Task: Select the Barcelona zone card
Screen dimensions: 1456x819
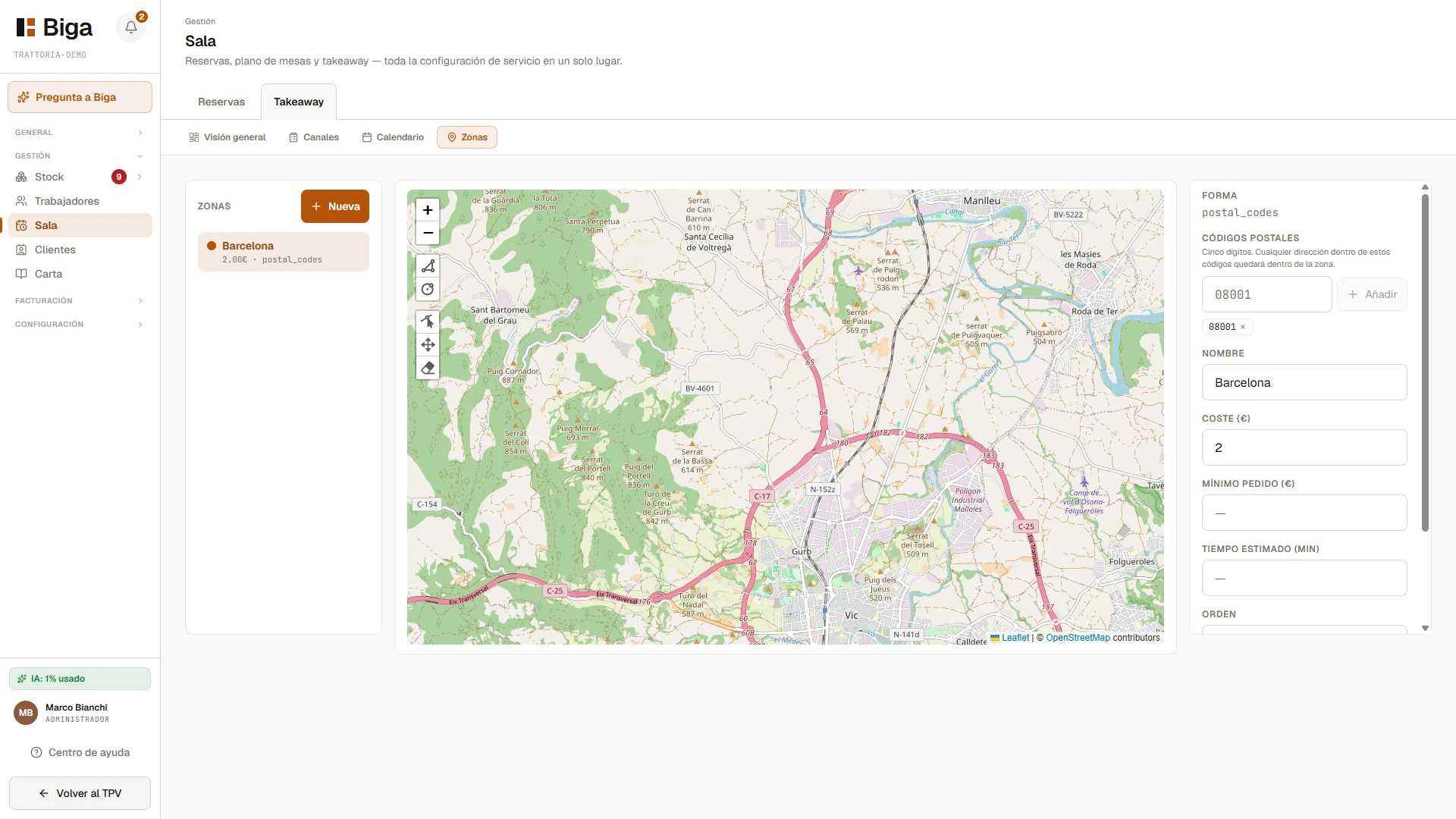Action: 284,252
